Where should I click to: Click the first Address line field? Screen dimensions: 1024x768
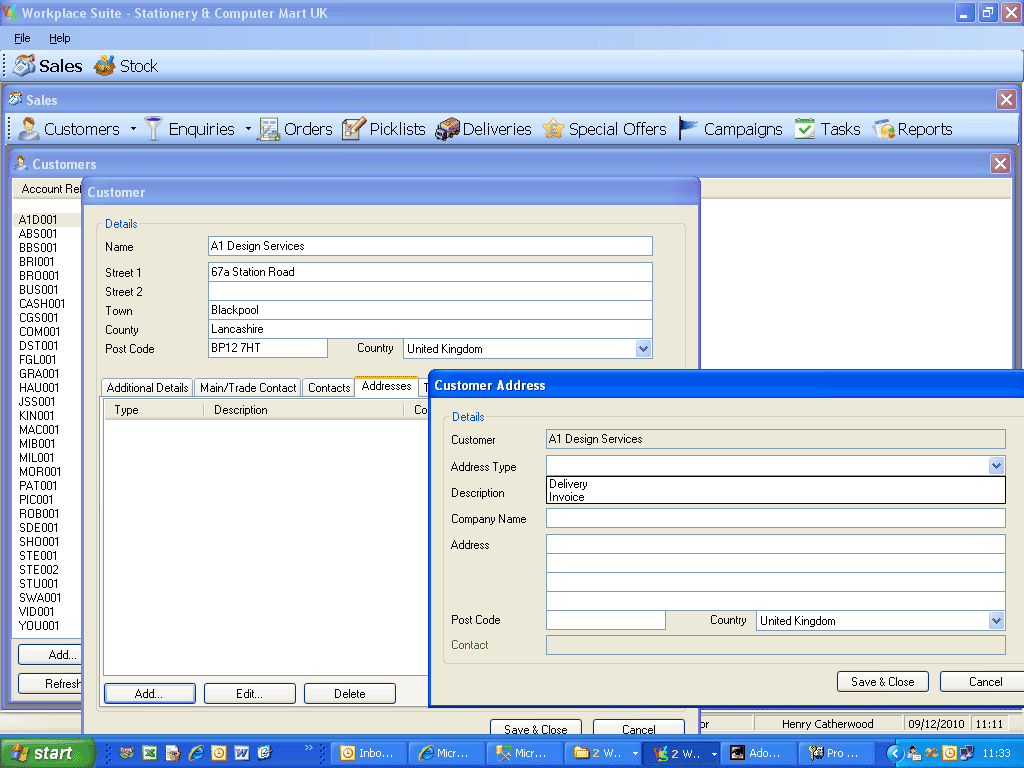[x=775, y=544]
